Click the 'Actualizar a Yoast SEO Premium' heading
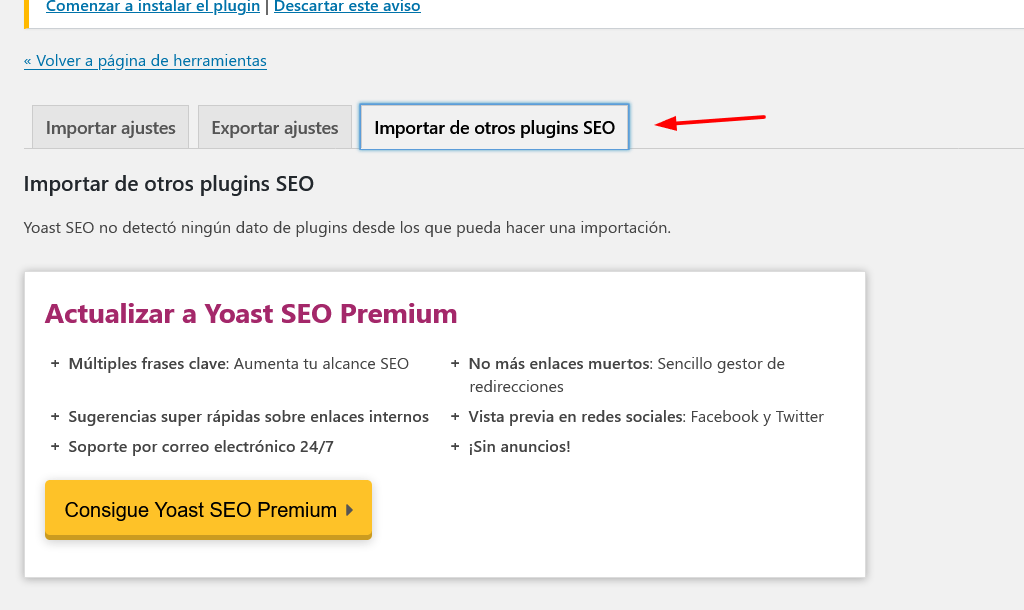This screenshot has height=610, width=1024. (x=251, y=313)
